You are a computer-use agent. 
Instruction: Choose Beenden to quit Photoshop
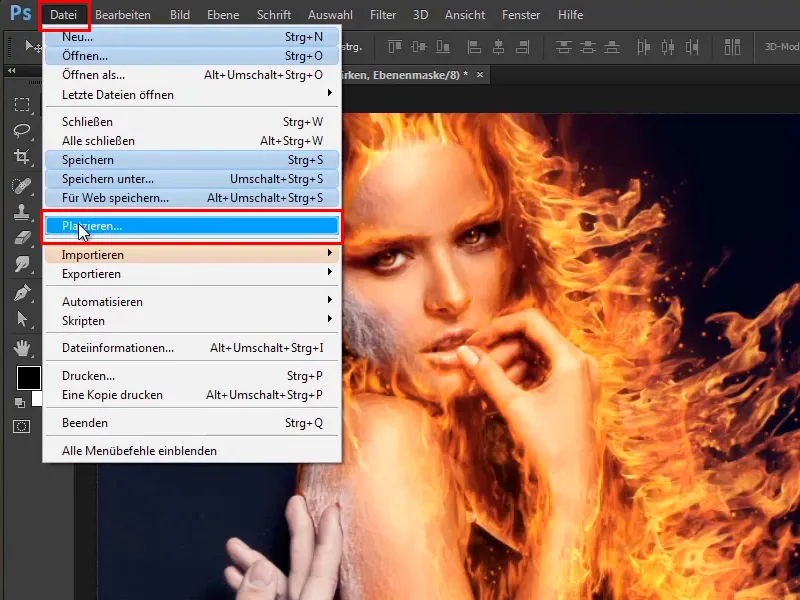[x=192, y=423]
